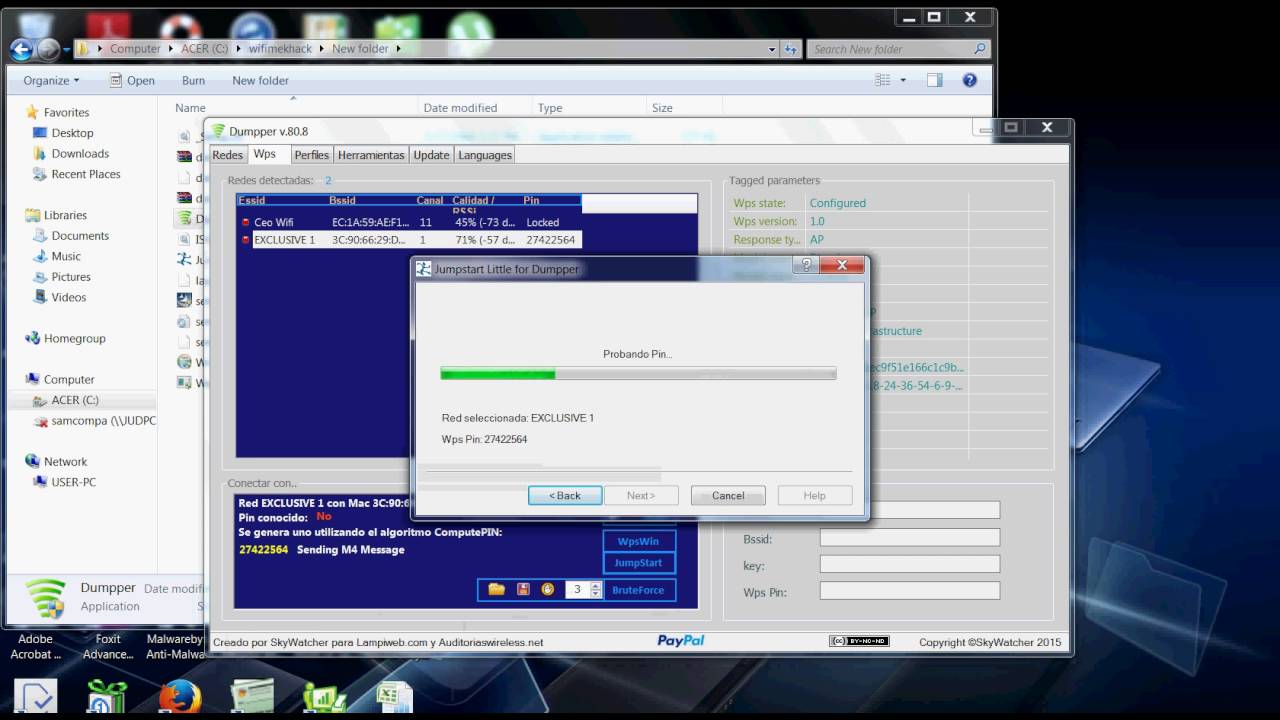
Task: Open the folder icon beside BruteForce
Action: (496, 590)
